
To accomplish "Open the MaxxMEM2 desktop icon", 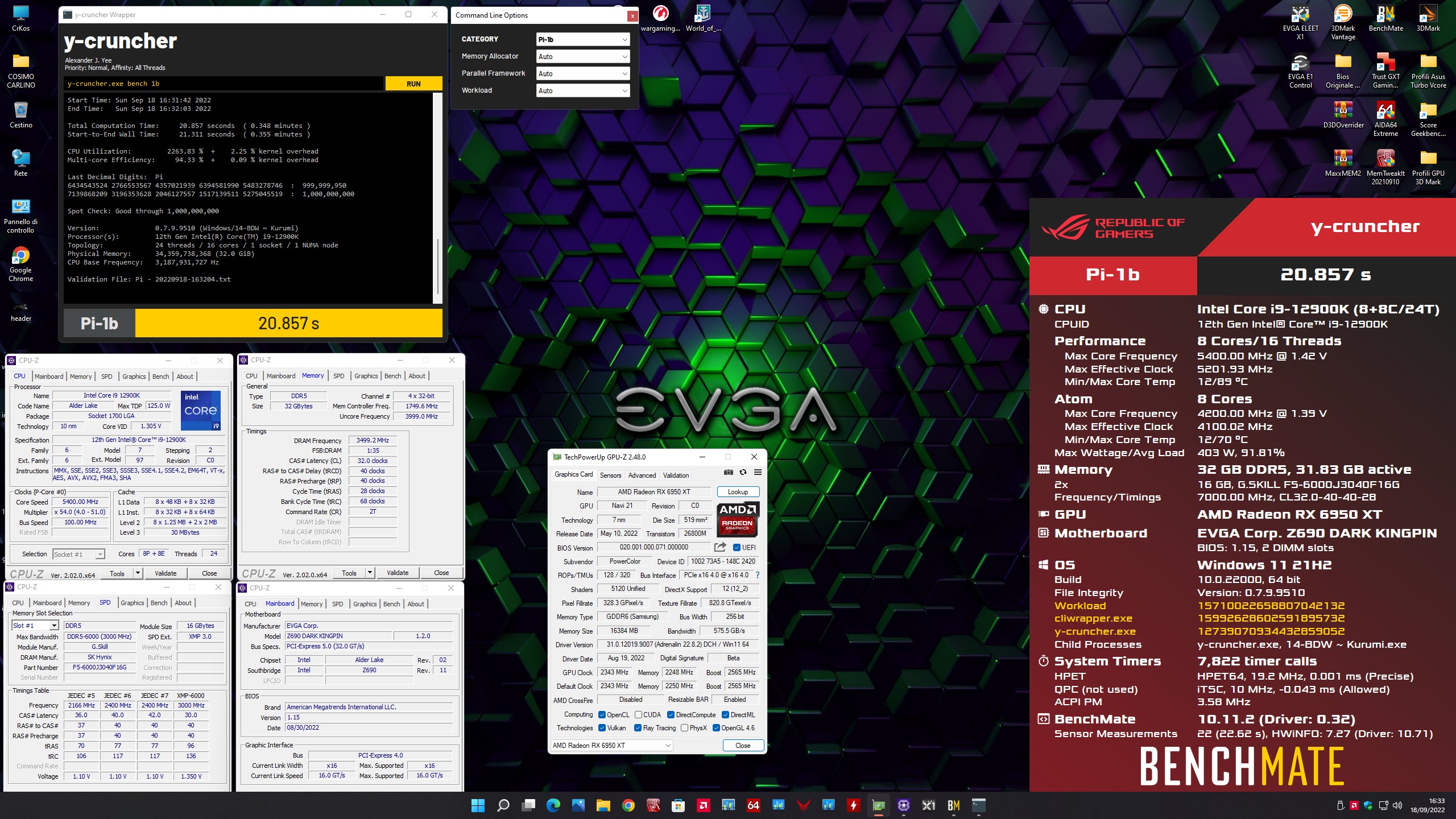I will 1343,163.
